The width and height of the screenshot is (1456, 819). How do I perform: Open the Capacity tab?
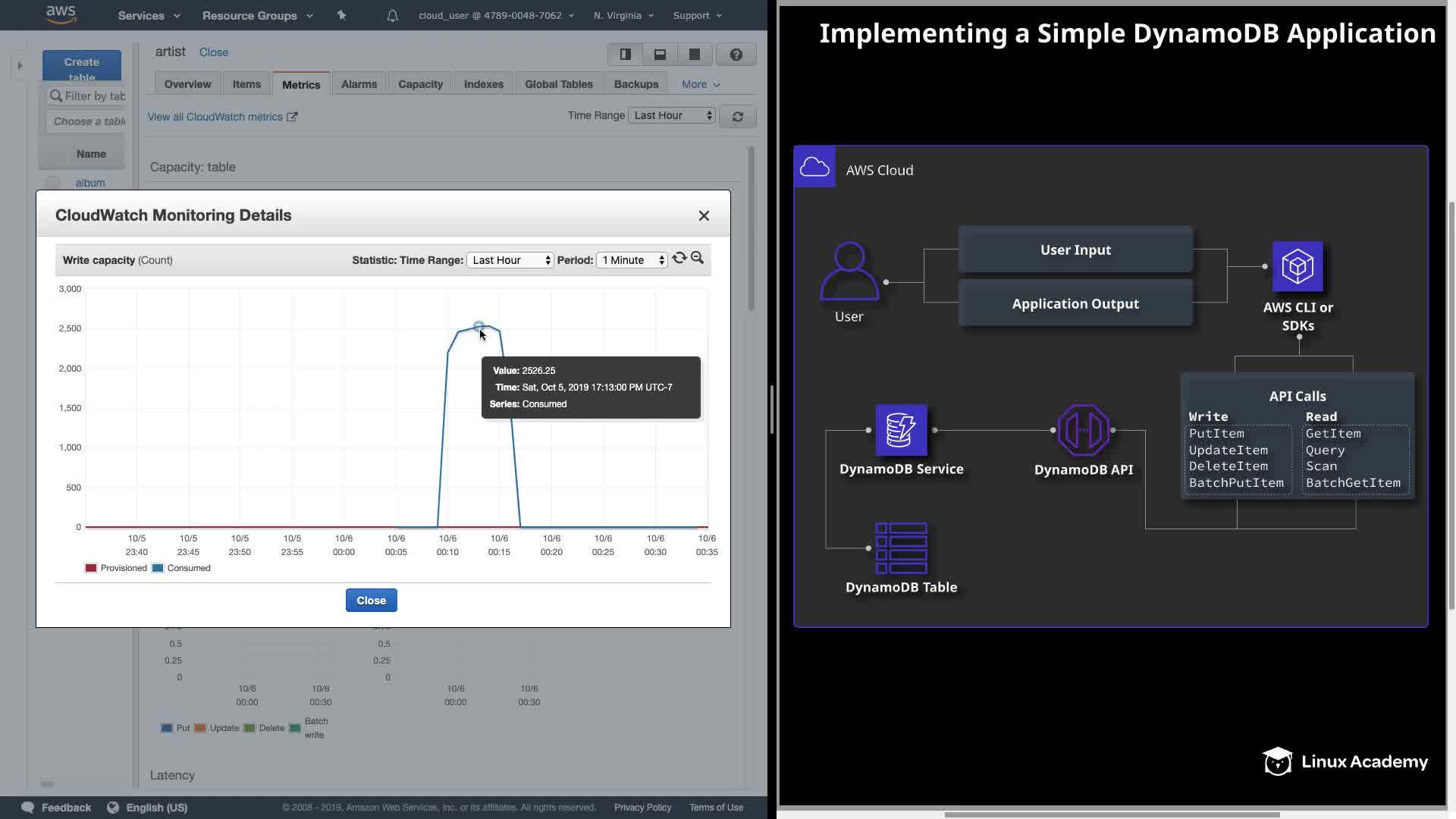(420, 84)
